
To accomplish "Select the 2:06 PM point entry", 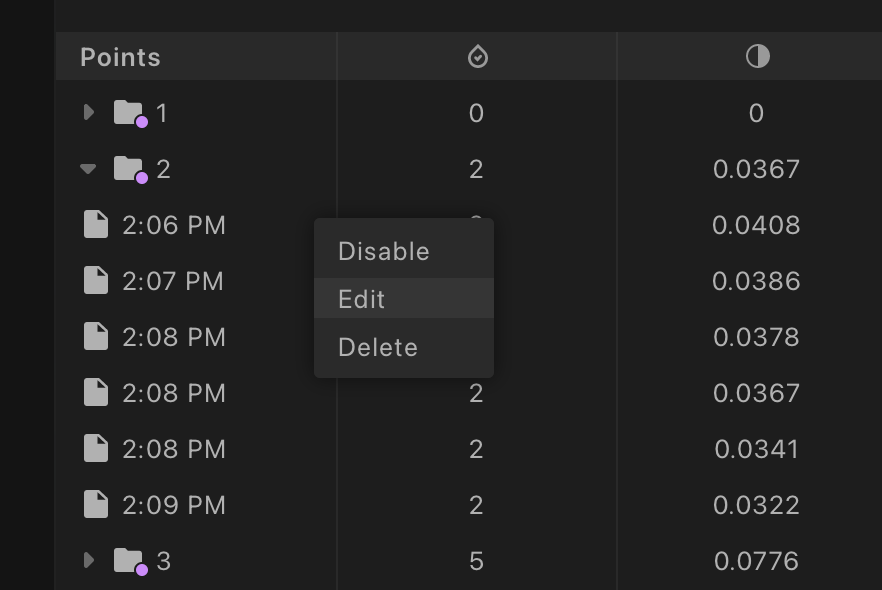I will pos(174,225).
